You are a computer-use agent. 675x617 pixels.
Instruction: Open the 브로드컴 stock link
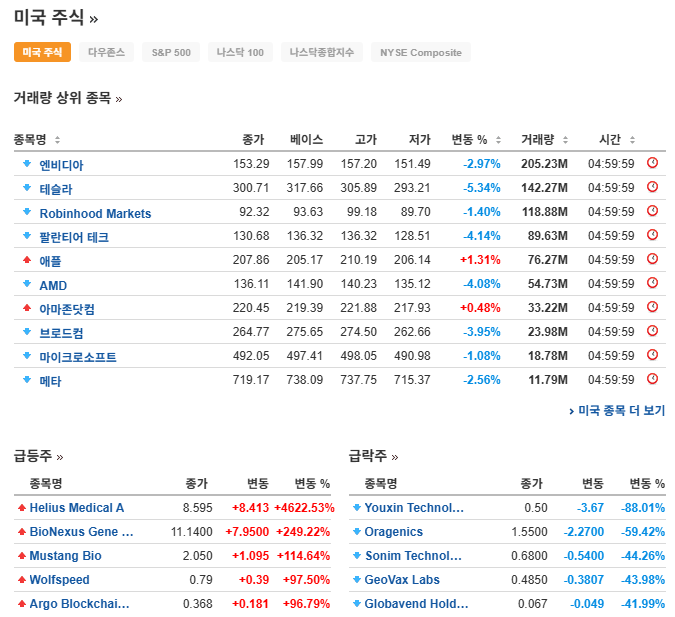coord(61,333)
